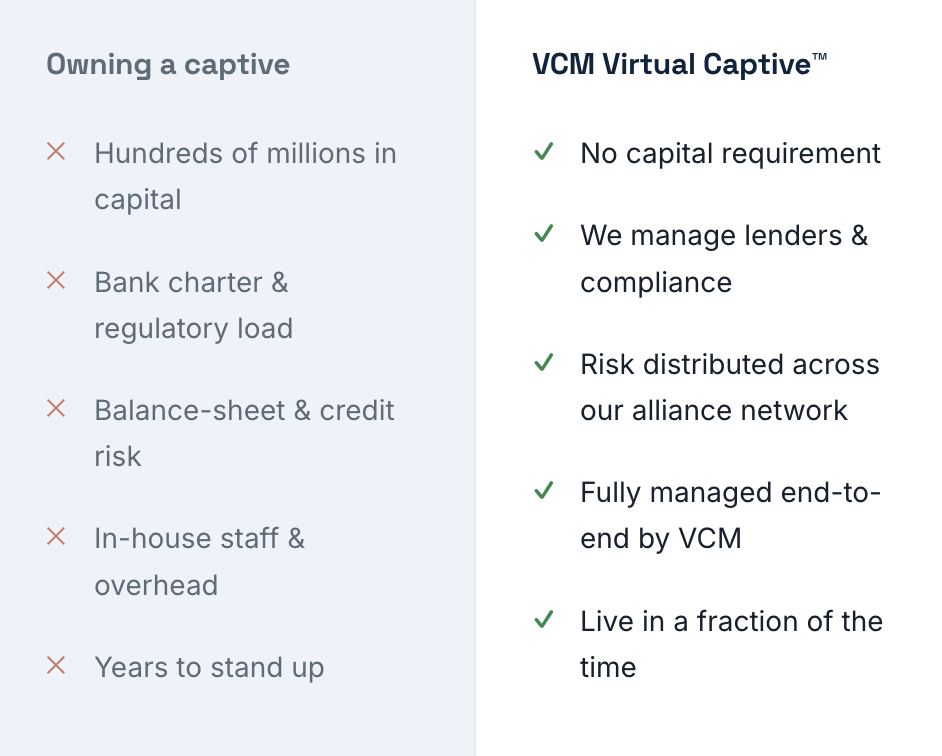
Task: Click the Hundreds of millions in capital text
Action: pos(246,176)
